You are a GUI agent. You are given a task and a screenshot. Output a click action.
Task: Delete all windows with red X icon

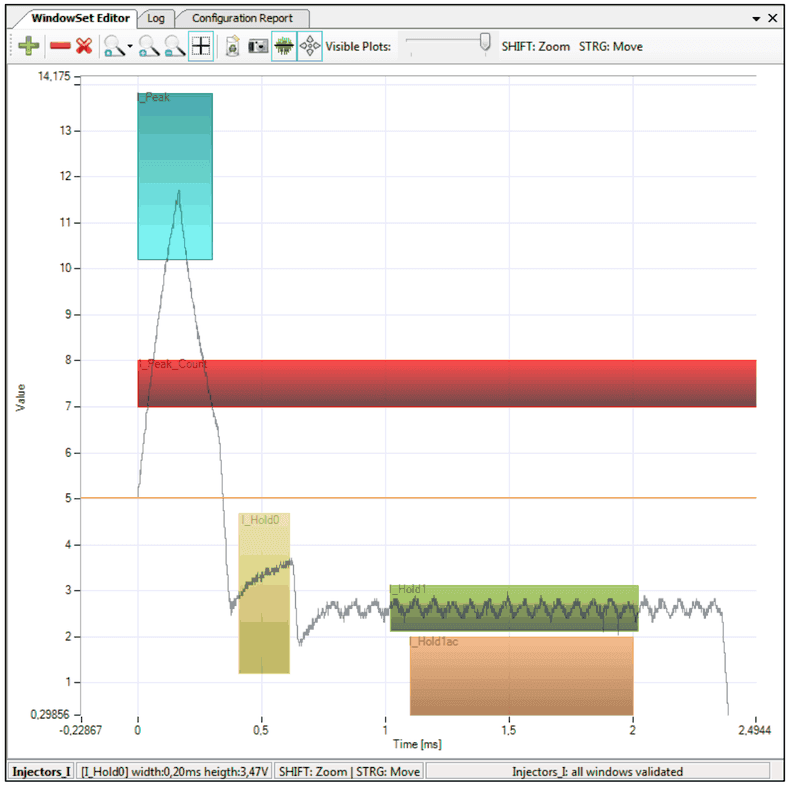pyautogui.click(x=84, y=46)
